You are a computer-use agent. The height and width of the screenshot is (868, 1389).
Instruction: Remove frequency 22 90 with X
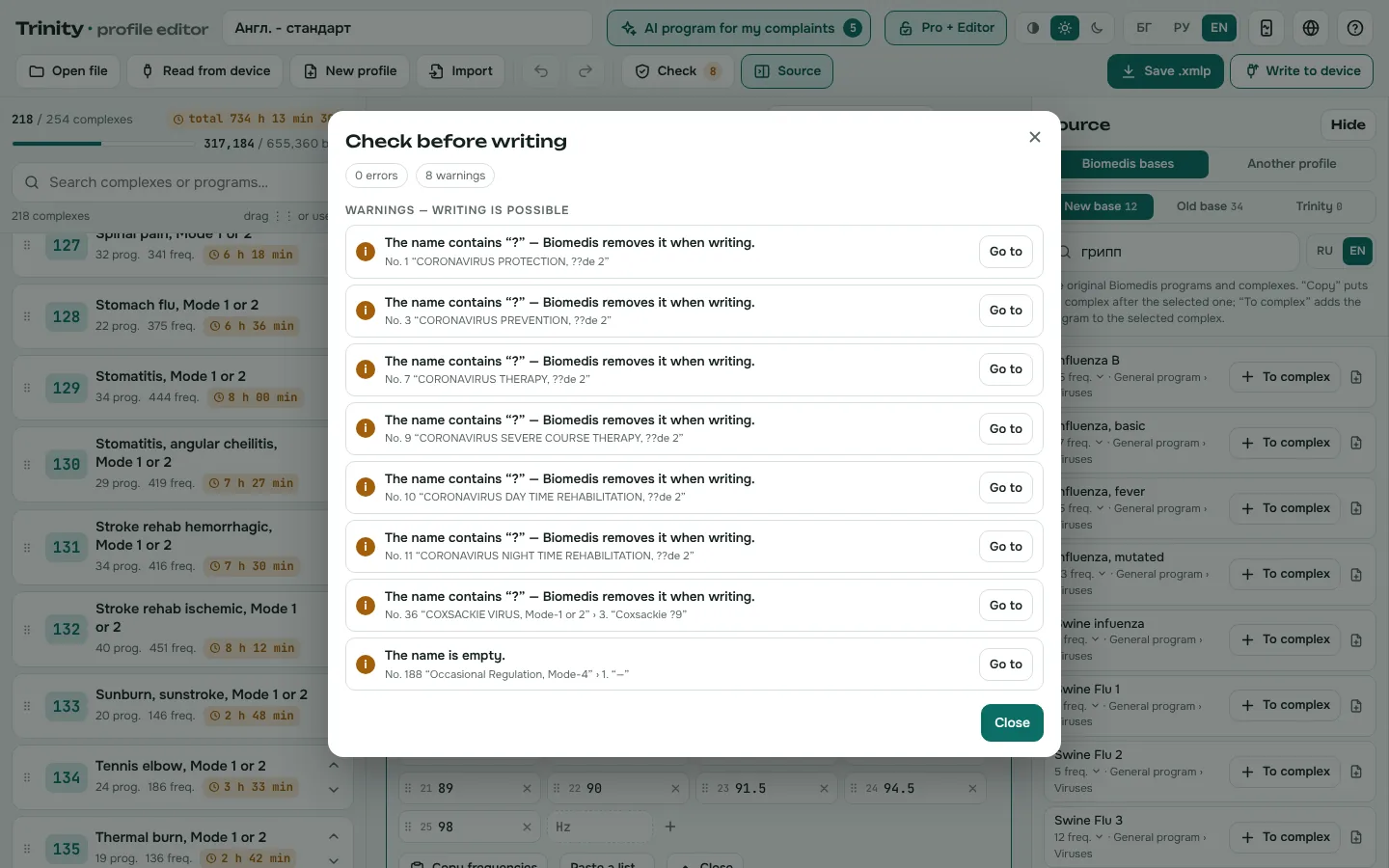point(675,789)
